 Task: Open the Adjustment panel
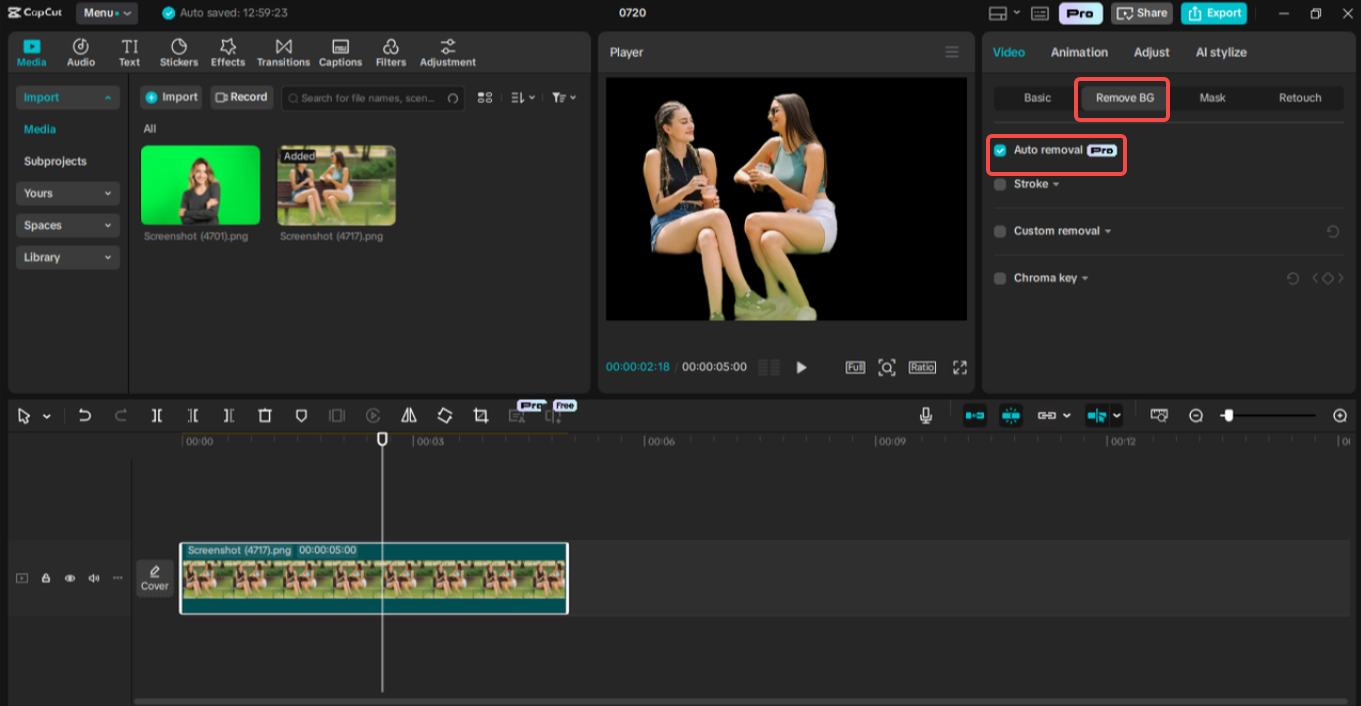pyautogui.click(x=447, y=51)
